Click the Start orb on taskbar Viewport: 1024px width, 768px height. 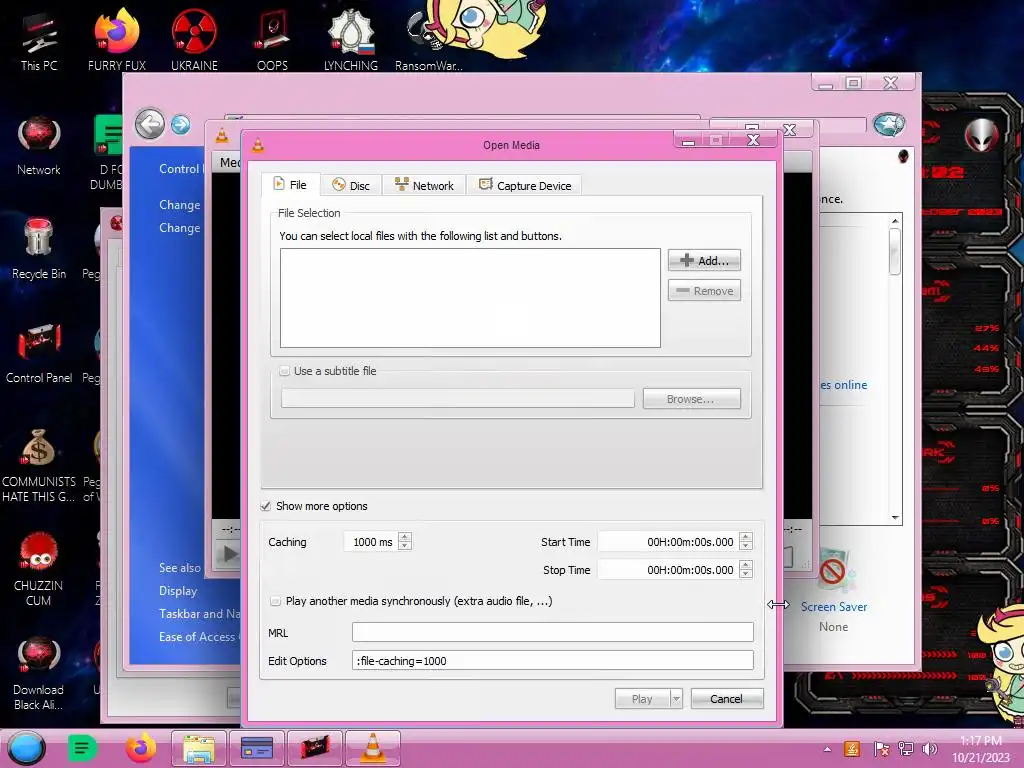27,748
